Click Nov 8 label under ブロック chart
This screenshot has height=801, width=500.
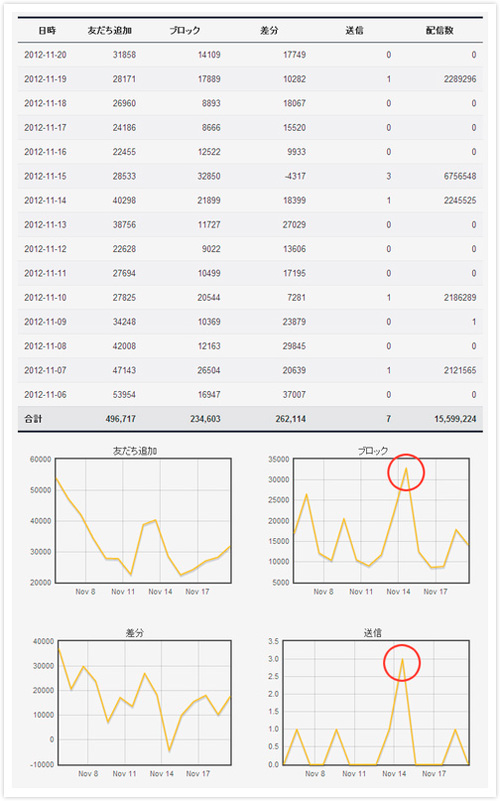click(323, 592)
